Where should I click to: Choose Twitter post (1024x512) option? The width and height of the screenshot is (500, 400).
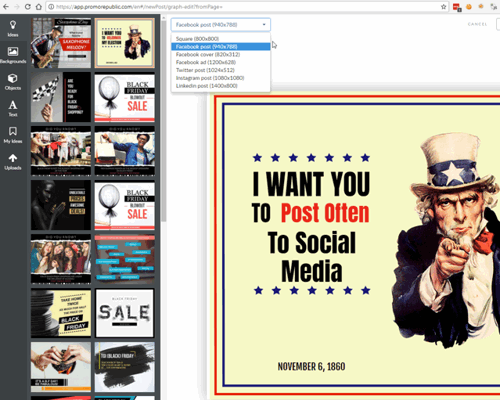[x=221, y=70]
